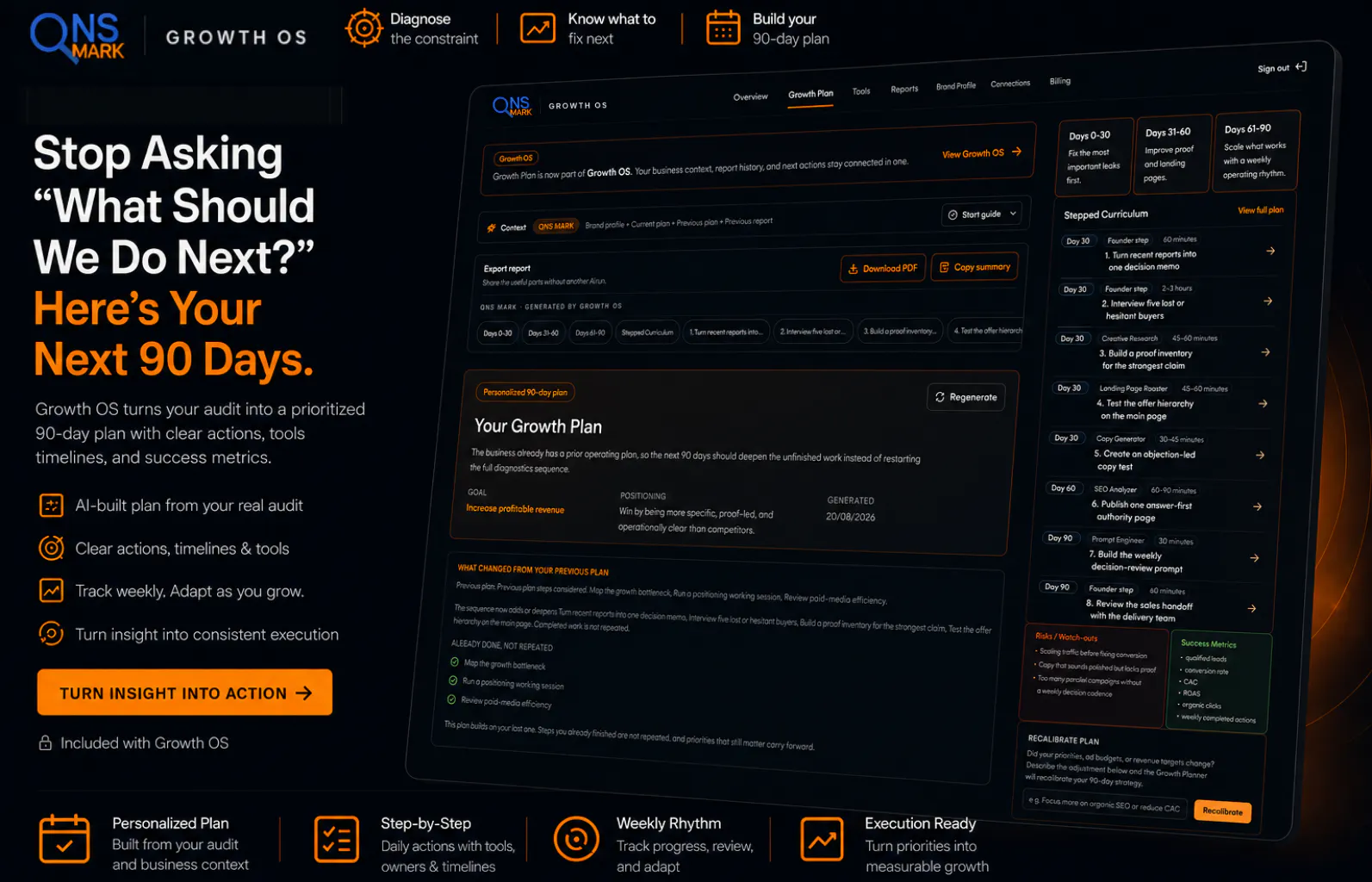Toggle the Run a positioning working session checkmark

click(x=453, y=680)
